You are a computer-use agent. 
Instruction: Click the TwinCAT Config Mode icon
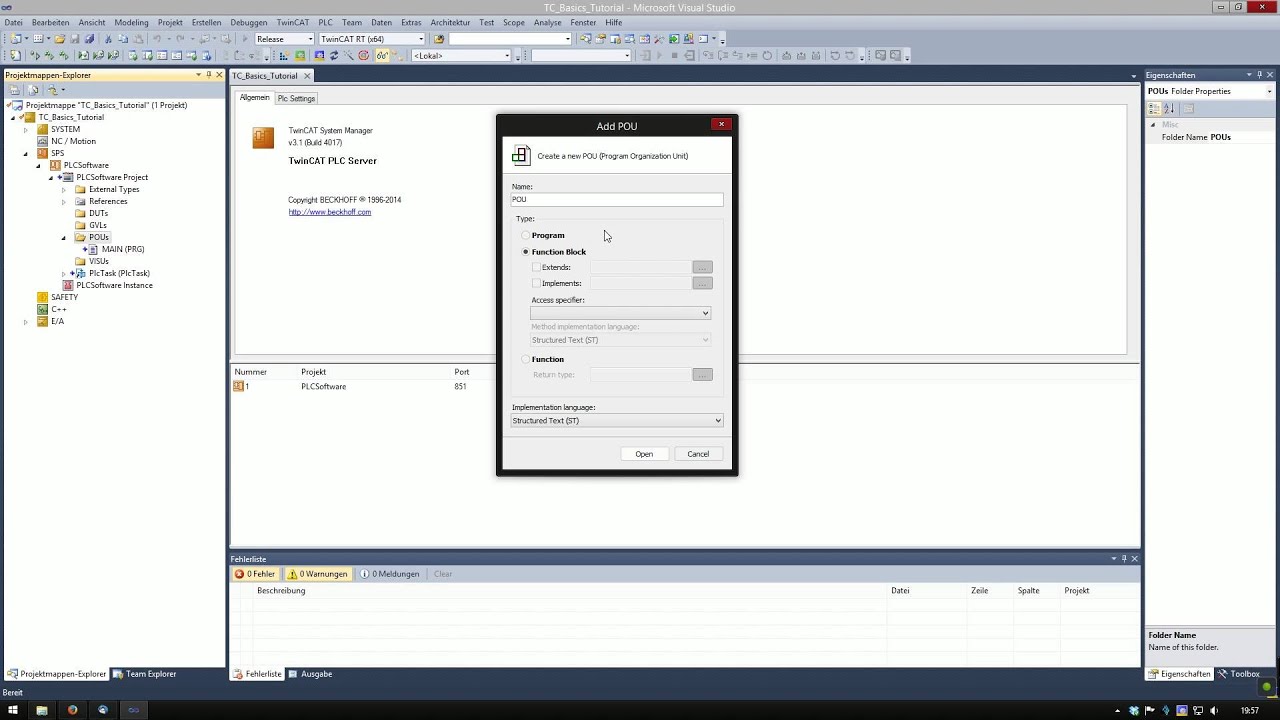320,56
